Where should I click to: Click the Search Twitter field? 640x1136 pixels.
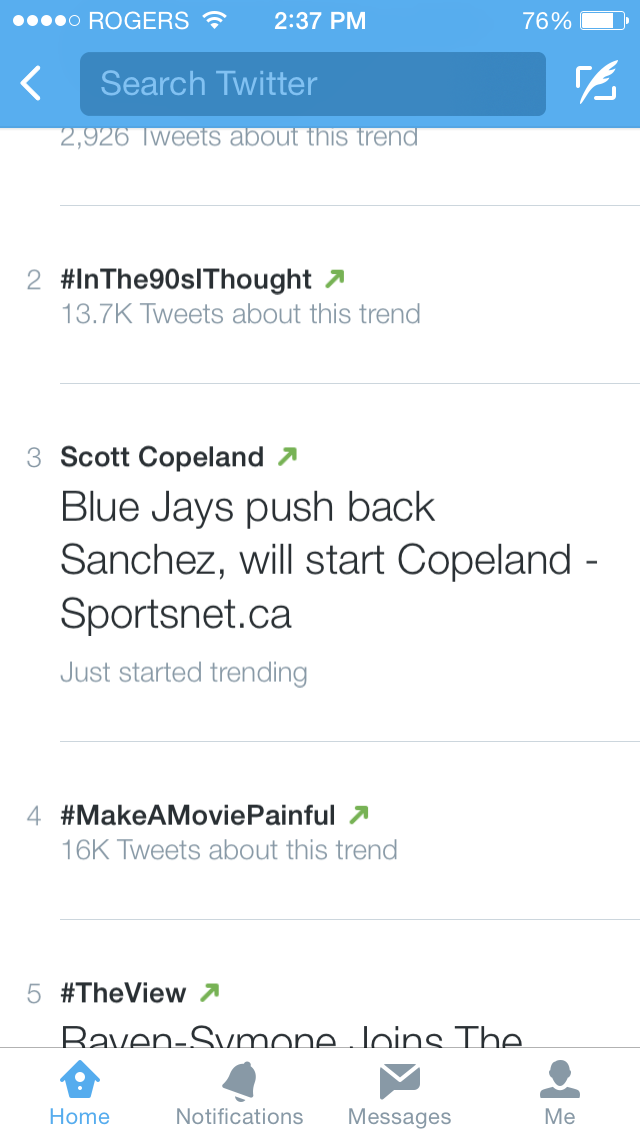[312, 84]
